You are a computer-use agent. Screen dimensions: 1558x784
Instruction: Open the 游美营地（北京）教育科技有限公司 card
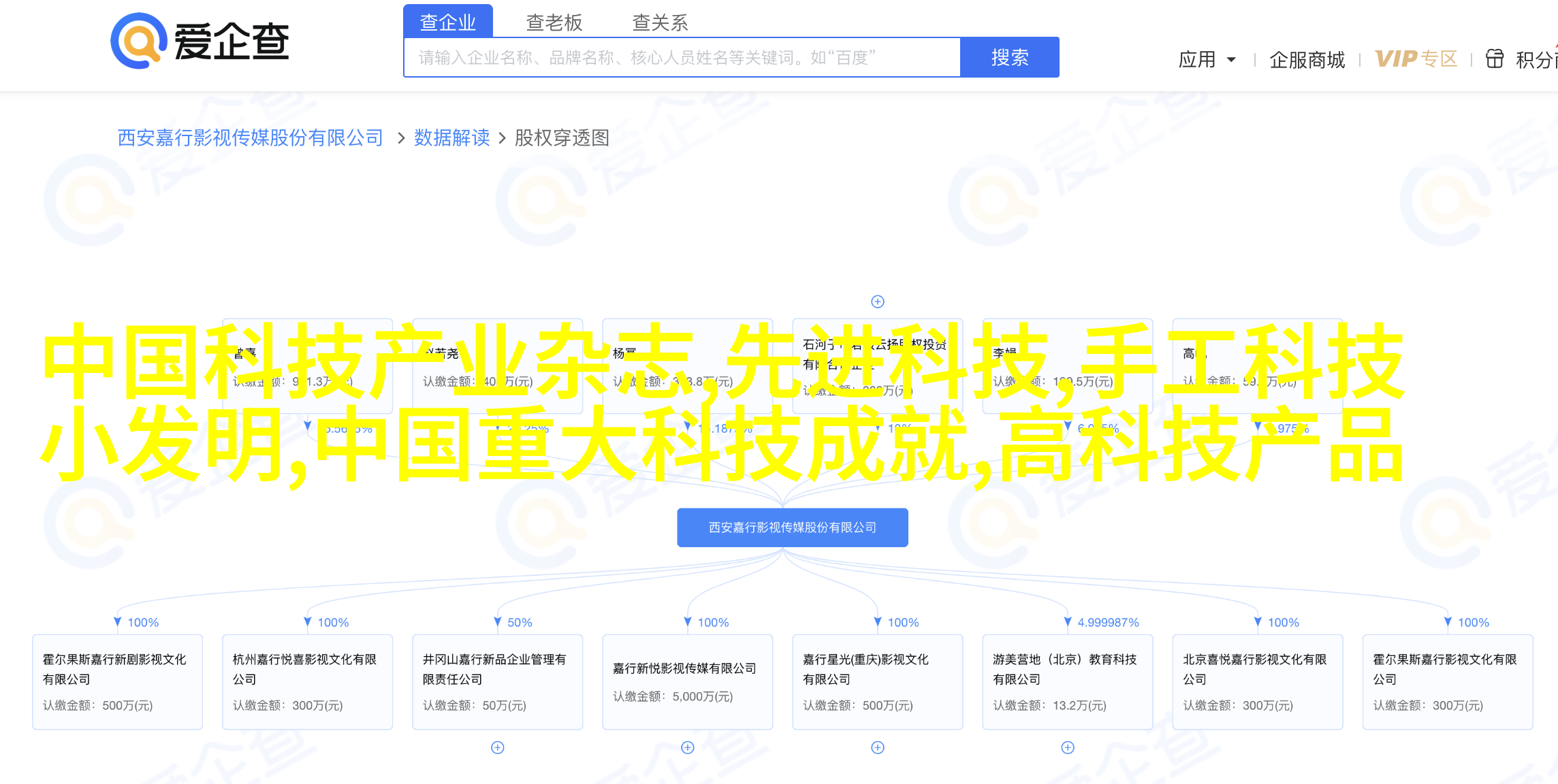1067,682
